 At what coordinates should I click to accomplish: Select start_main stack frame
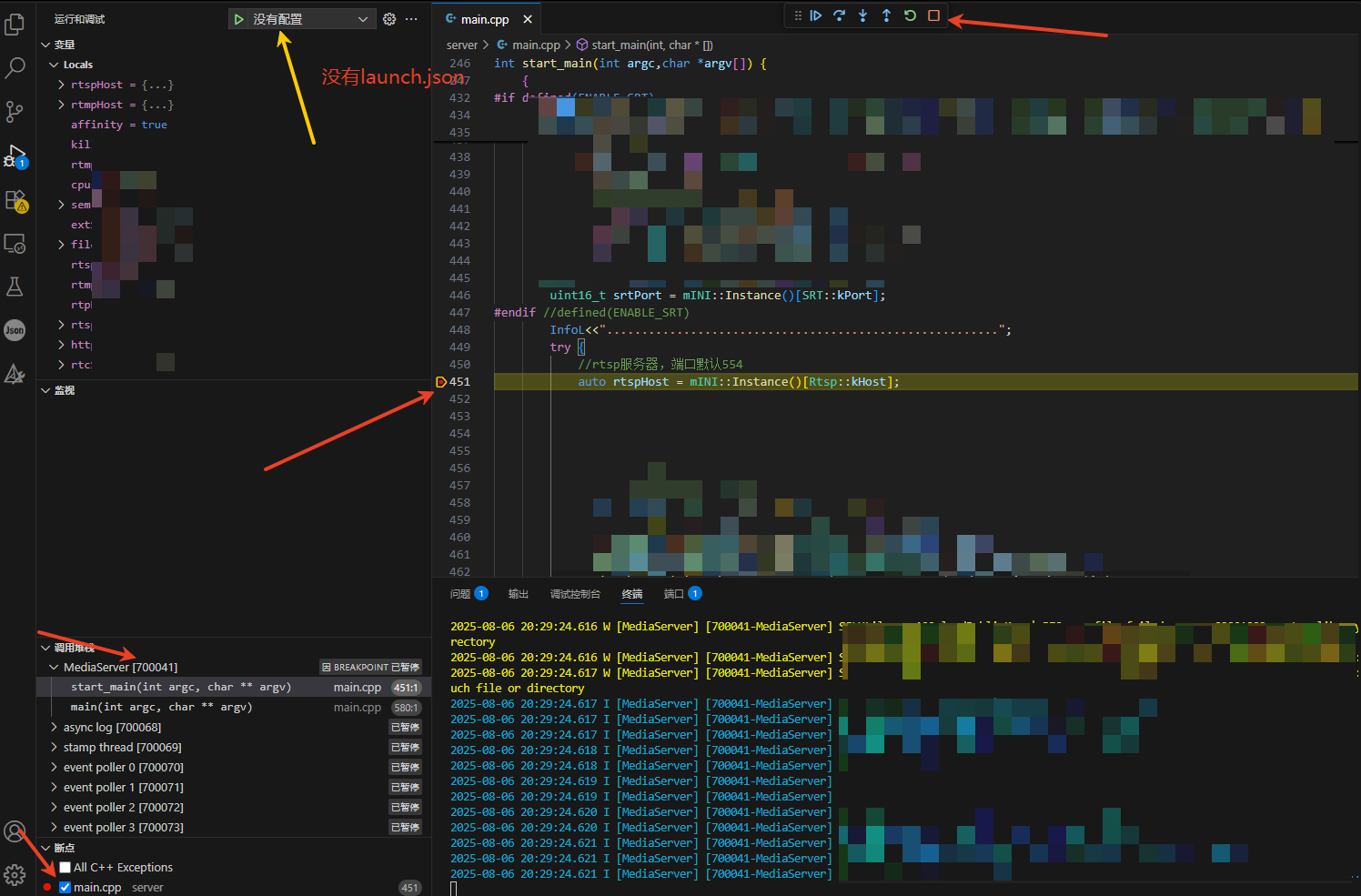pyautogui.click(x=233, y=688)
